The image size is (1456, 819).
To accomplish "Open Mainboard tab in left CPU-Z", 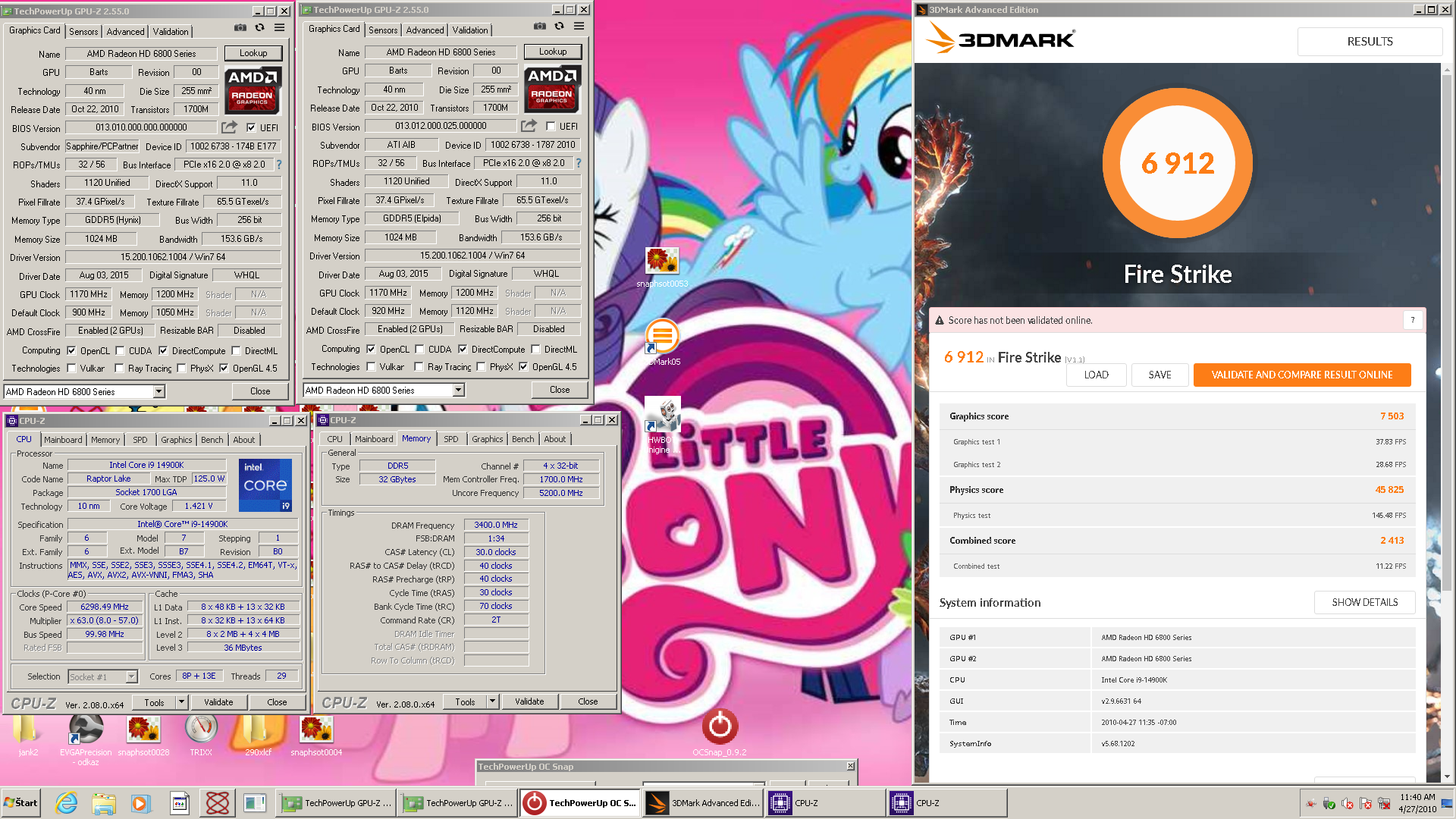I will click(63, 439).
